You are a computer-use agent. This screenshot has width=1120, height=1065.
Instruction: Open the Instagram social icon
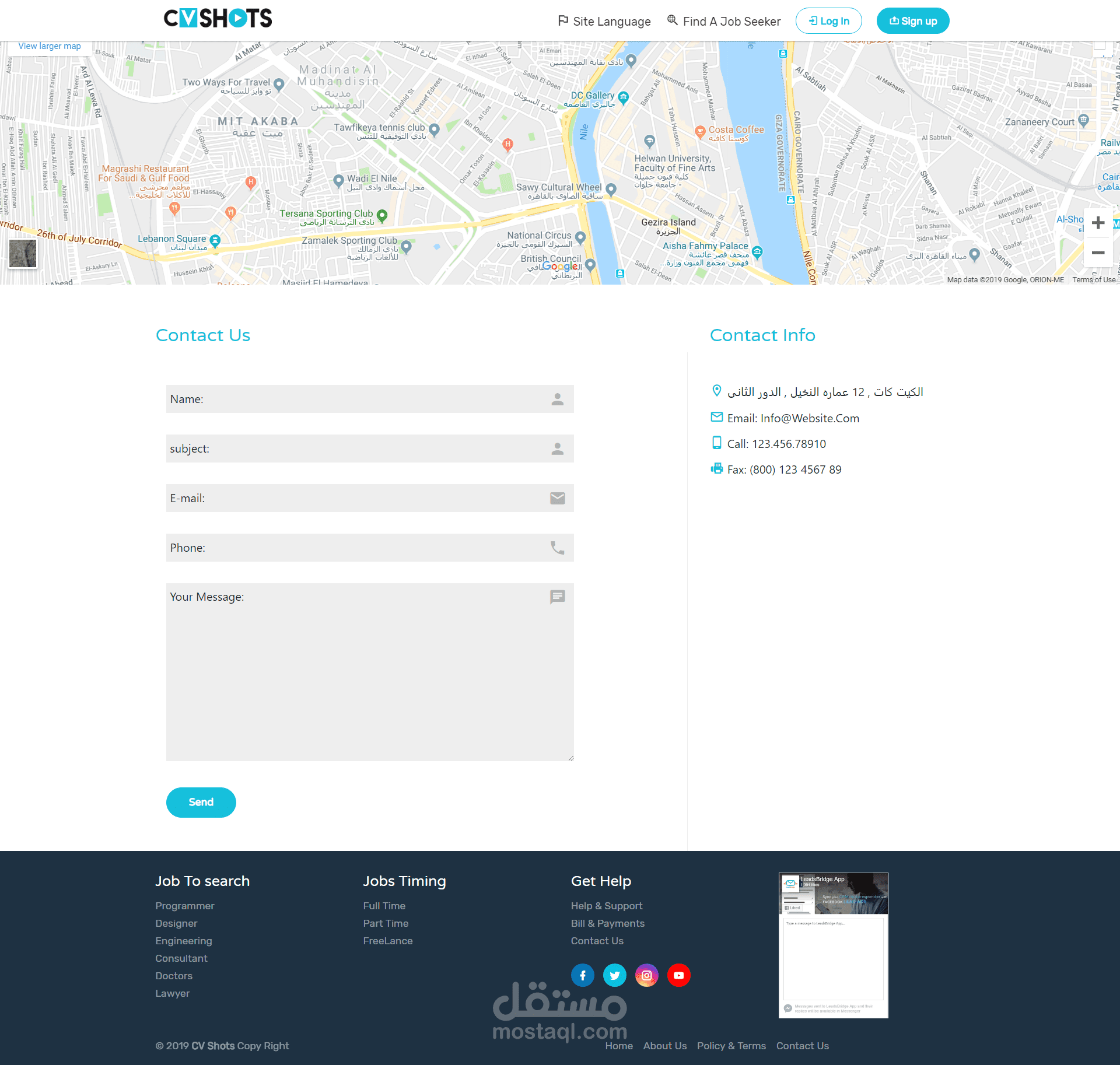[646, 975]
